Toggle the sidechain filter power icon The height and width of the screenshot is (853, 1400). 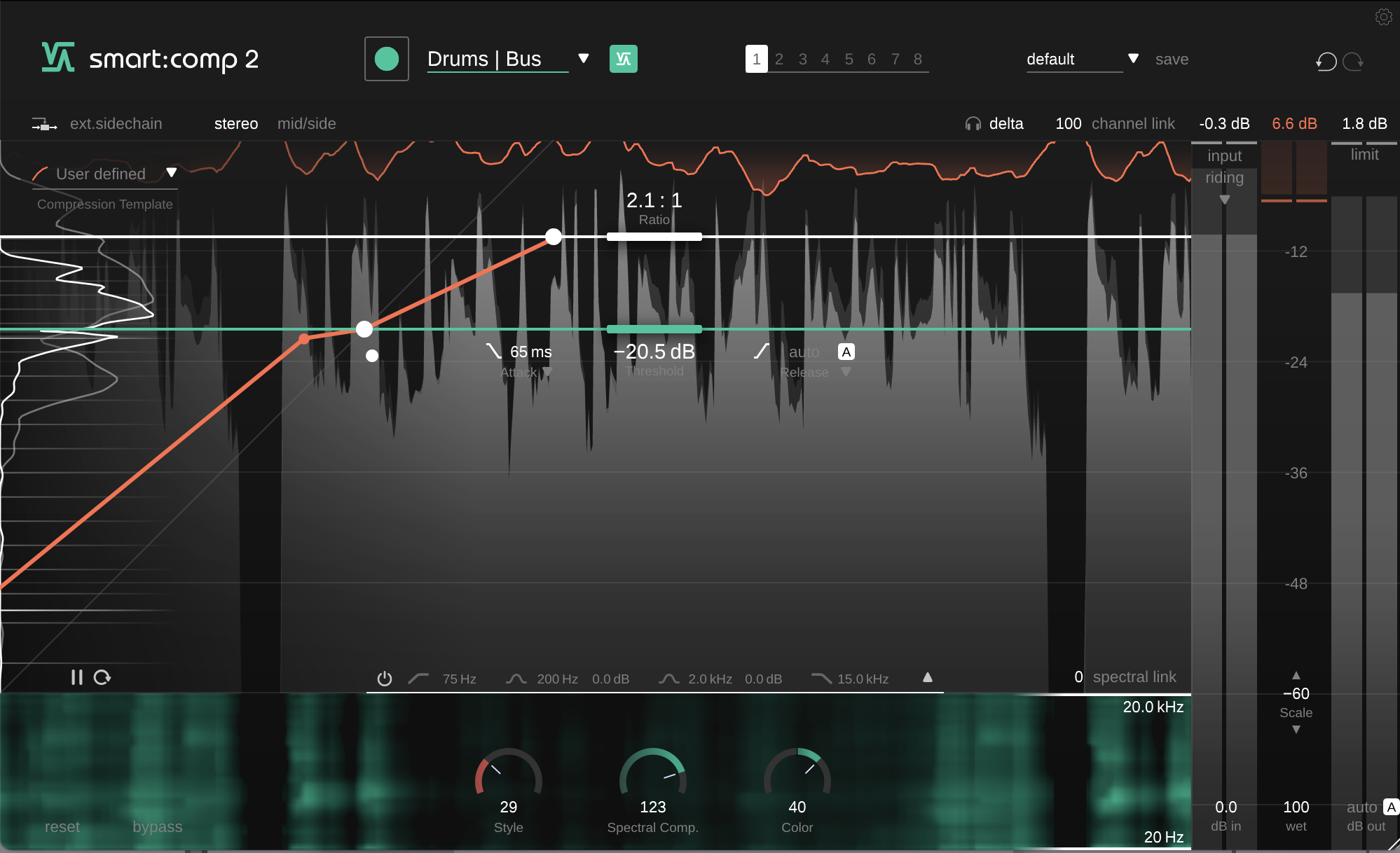(x=384, y=679)
